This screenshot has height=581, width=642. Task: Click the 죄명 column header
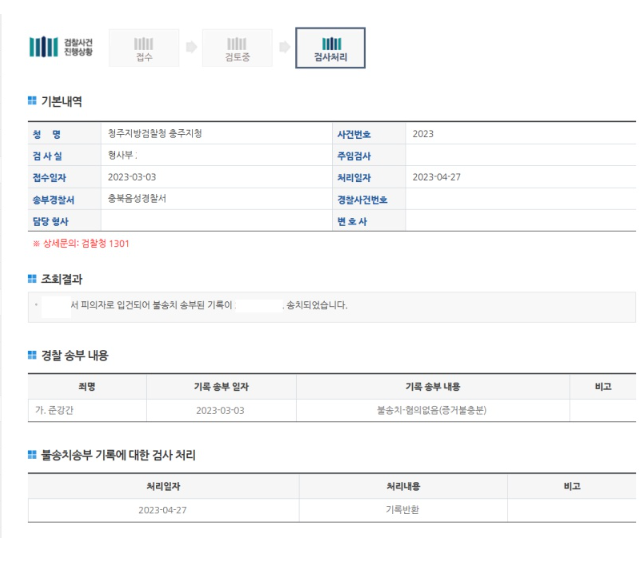pos(85,386)
